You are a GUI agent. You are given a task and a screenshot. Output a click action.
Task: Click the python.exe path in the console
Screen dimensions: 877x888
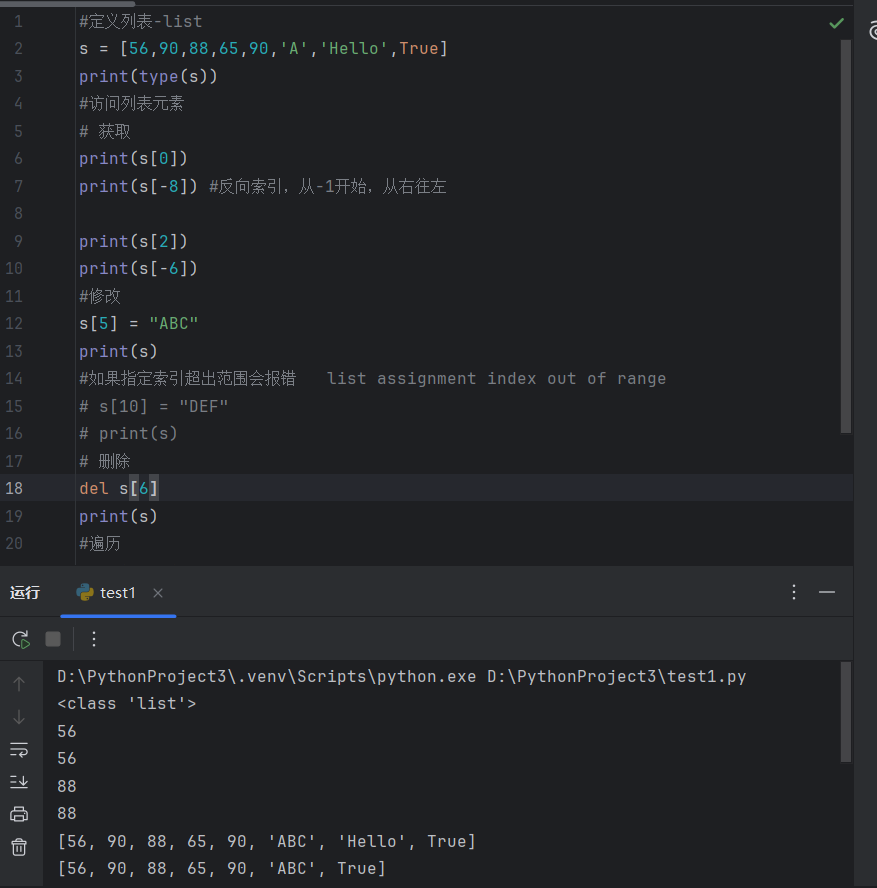pos(266,676)
